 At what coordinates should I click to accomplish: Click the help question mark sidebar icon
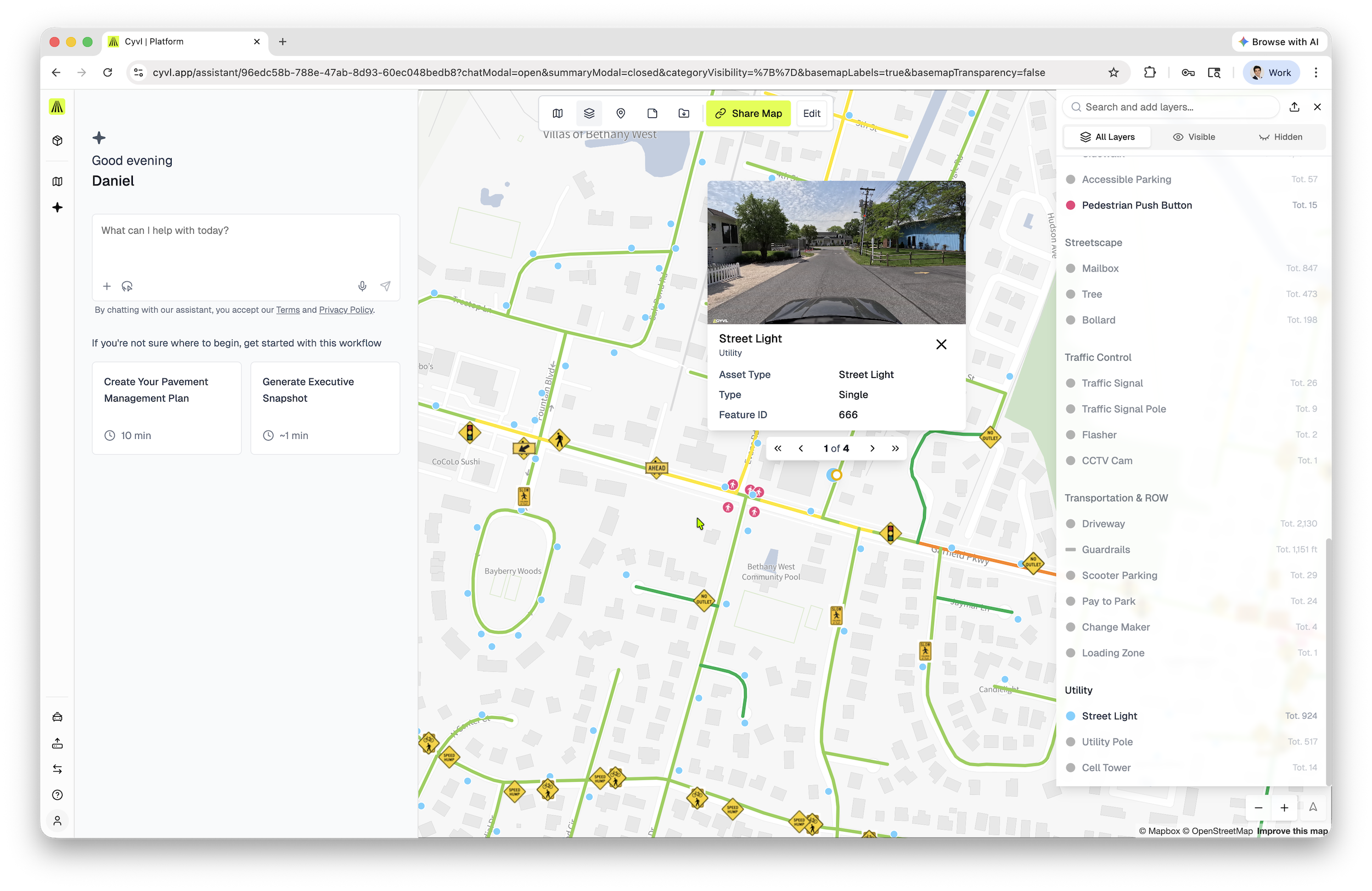[x=57, y=795]
